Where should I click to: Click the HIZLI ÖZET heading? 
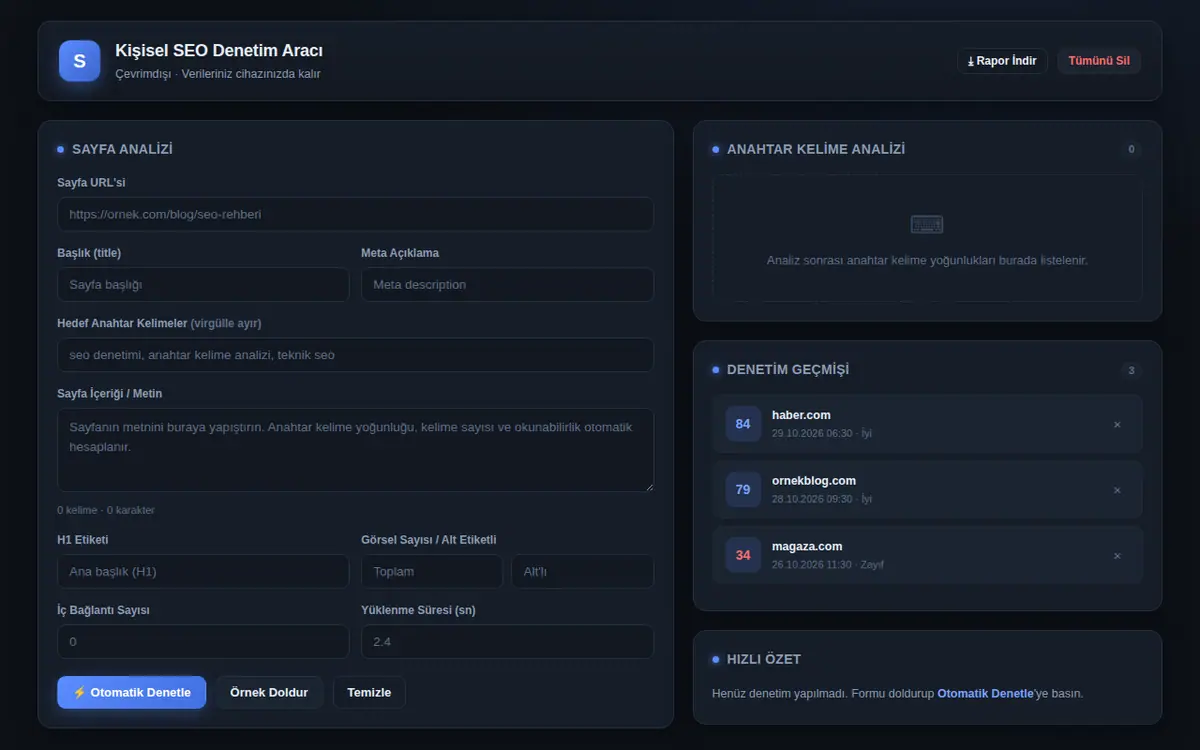[764, 660]
